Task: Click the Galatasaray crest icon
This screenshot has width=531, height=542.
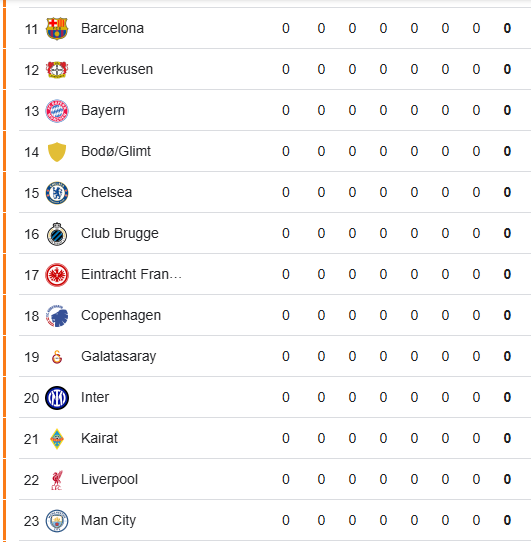Action: 57,357
